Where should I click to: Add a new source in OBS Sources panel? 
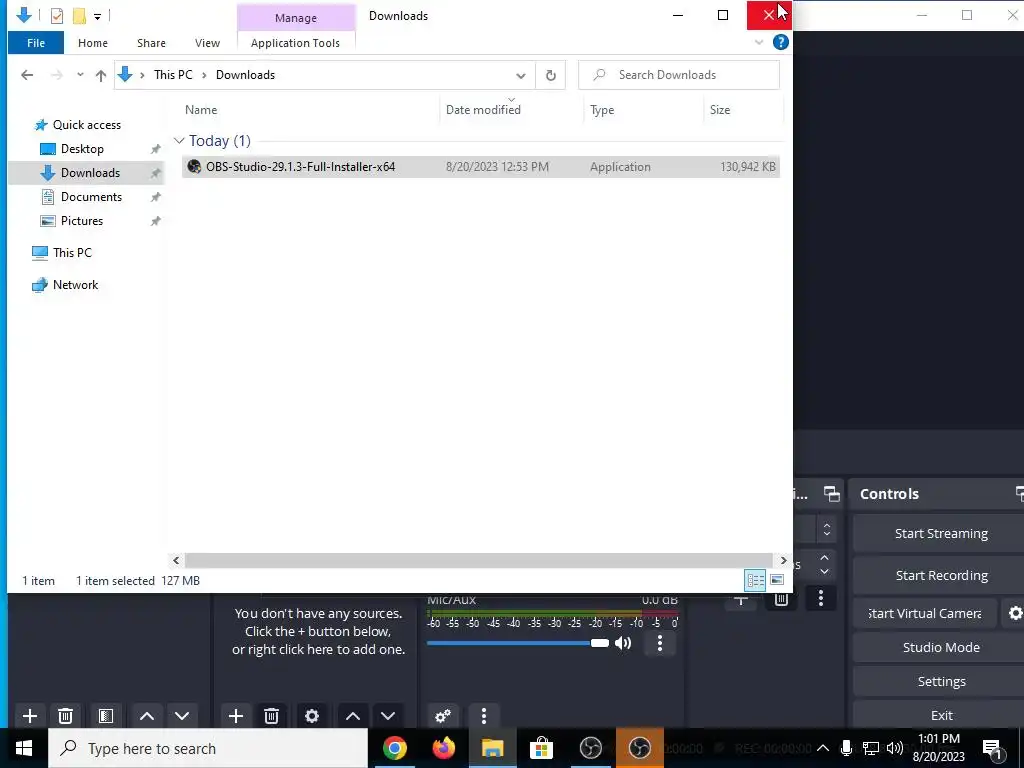(236, 716)
